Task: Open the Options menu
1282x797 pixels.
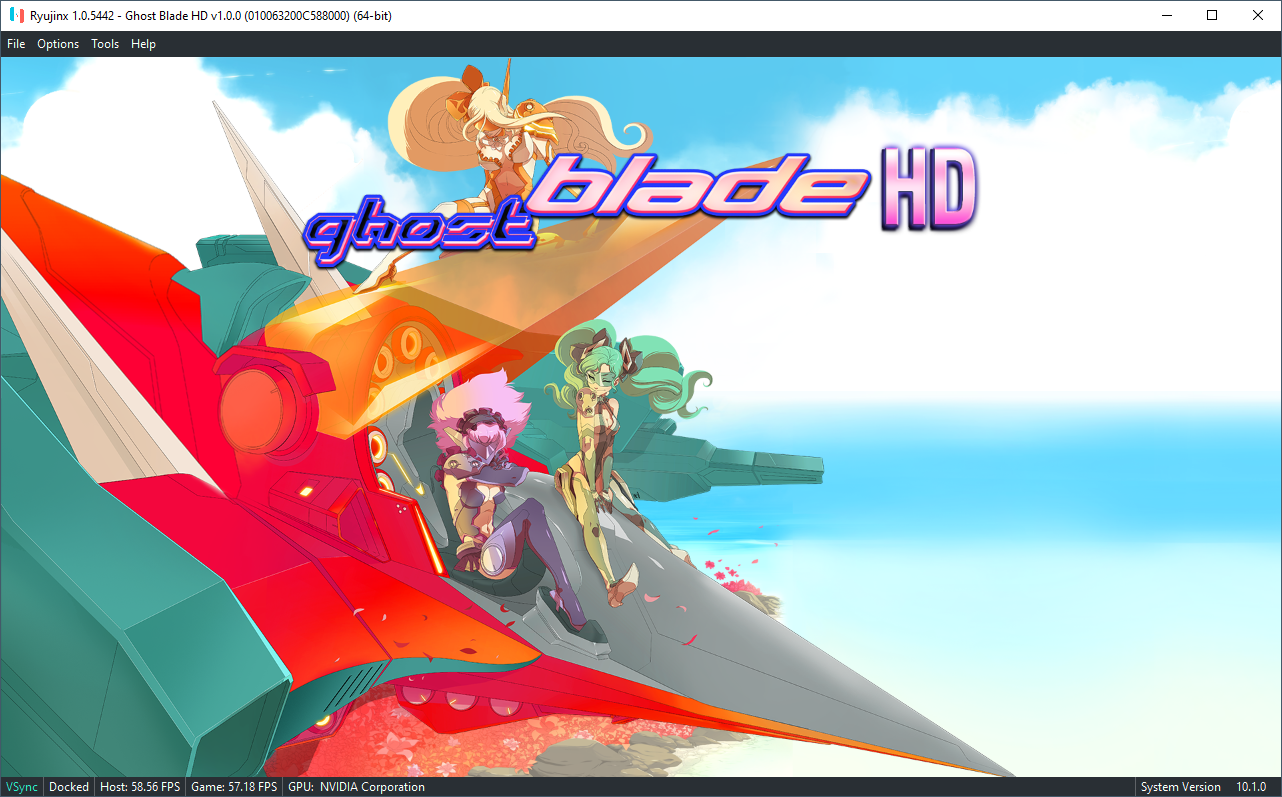Action: pyautogui.click(x=58, y=44)
